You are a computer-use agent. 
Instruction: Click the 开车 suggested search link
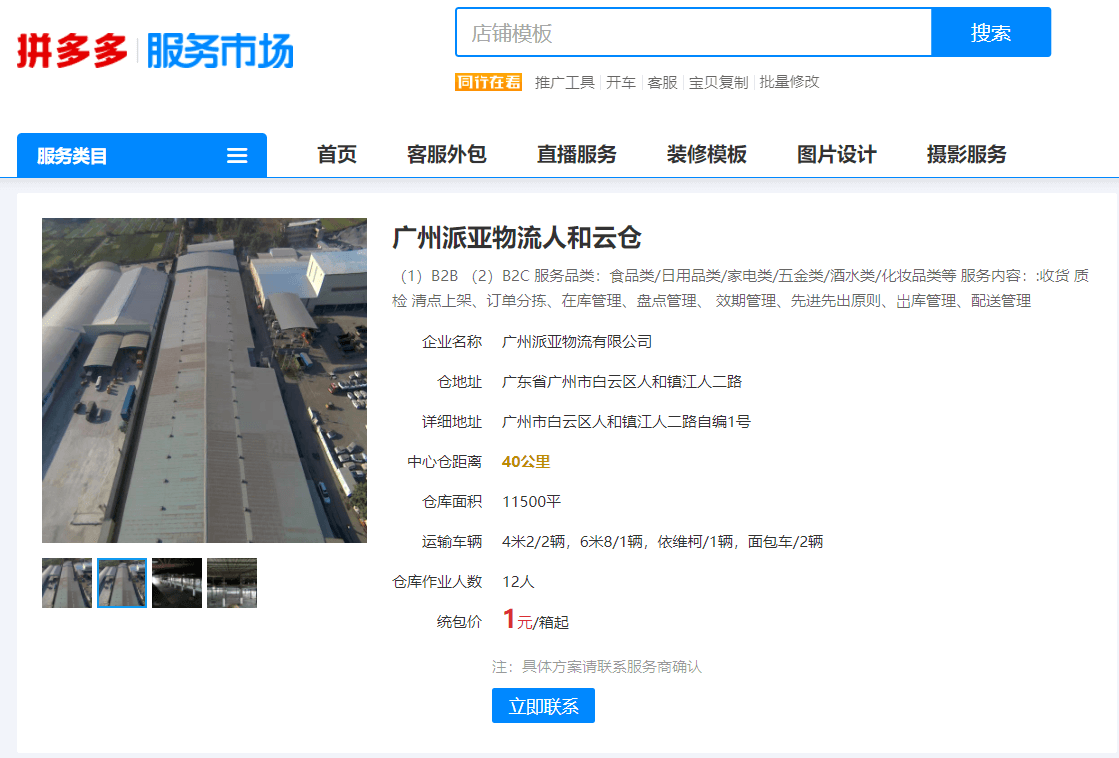tap(621, 82)
